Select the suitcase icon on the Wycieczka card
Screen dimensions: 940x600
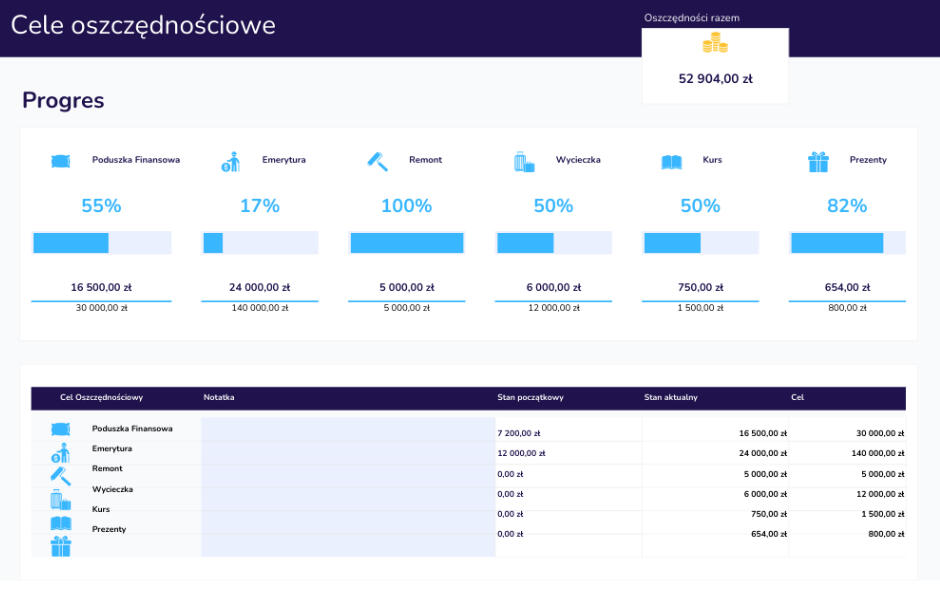click(524, 161)
